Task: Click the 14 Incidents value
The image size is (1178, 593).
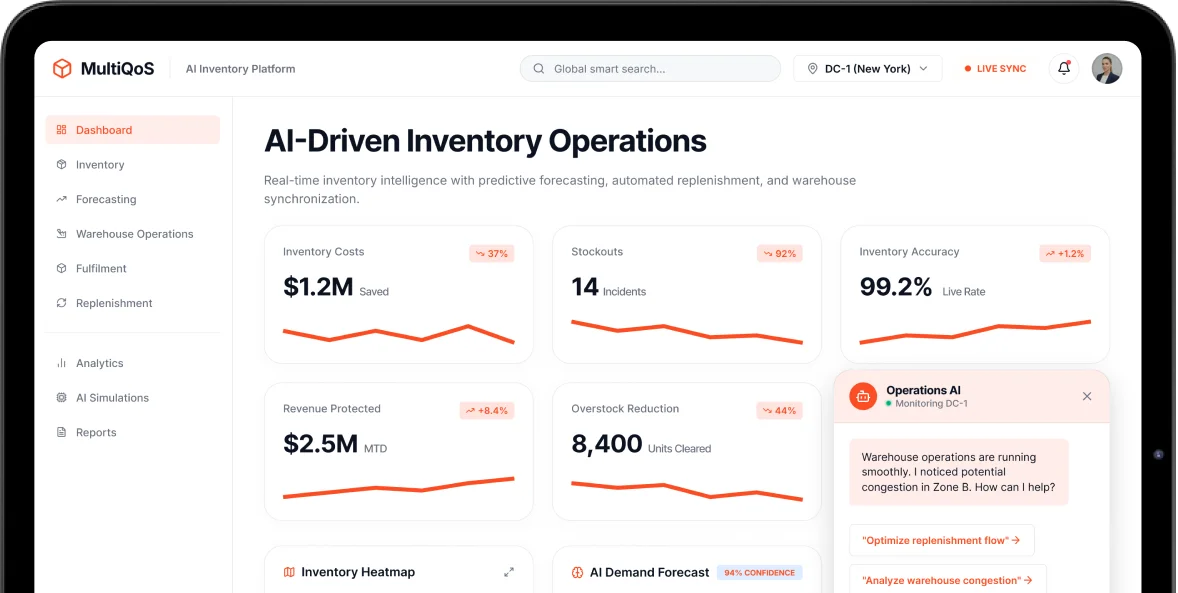Action: pos(609,287)
